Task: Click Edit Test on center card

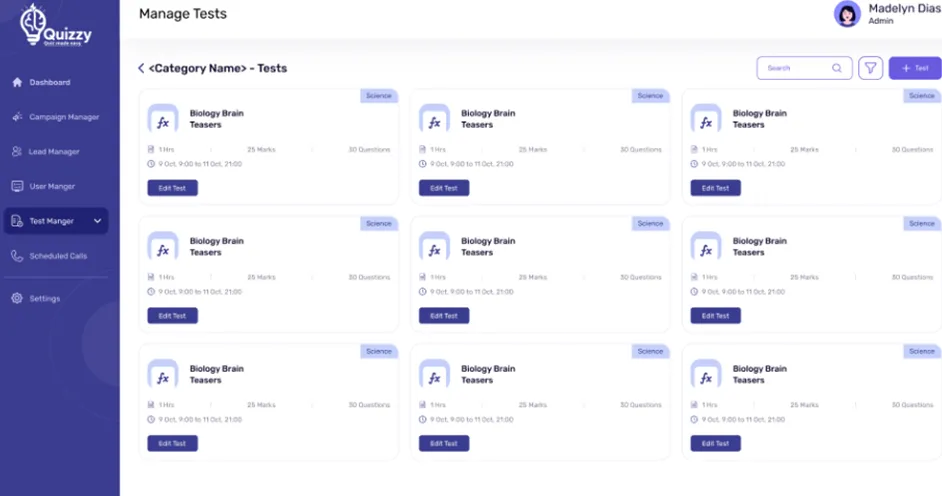Action: point(444,316)
